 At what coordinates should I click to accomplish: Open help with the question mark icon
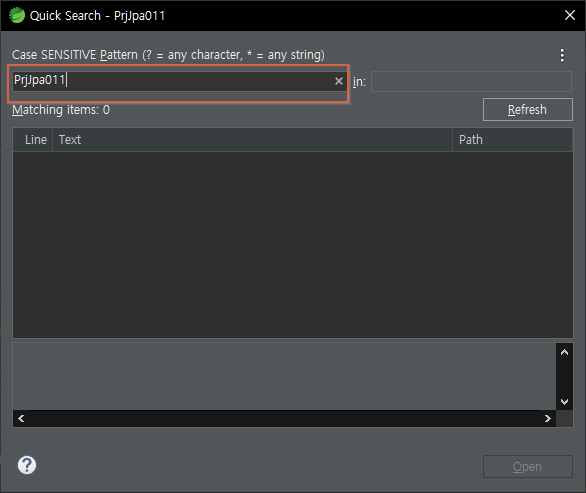click(x=27, y=465)
